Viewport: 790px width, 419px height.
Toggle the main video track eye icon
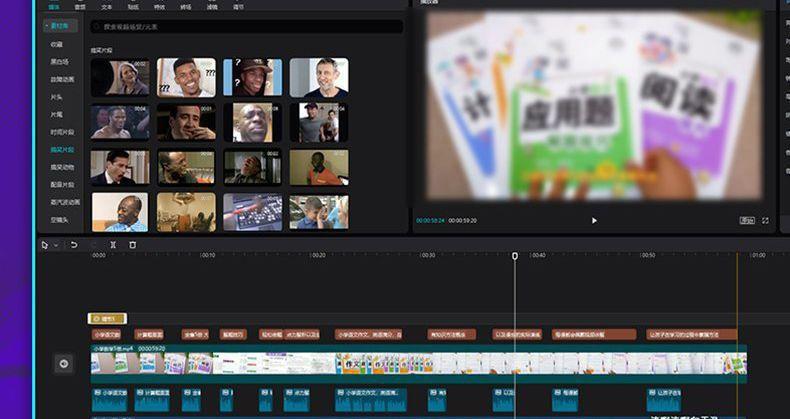pos(64,363)
